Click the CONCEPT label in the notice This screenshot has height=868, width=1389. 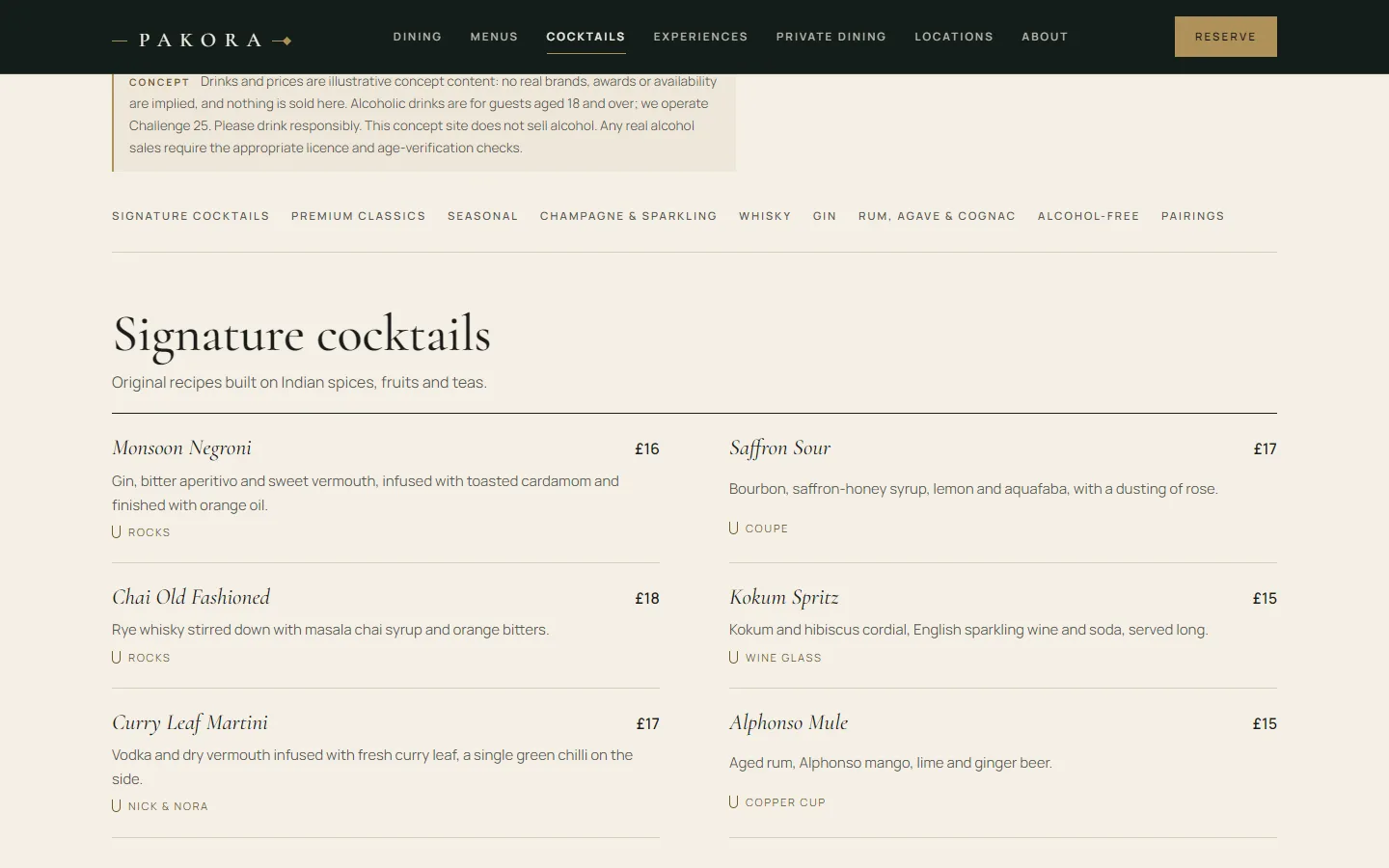(x=159, y=83)
